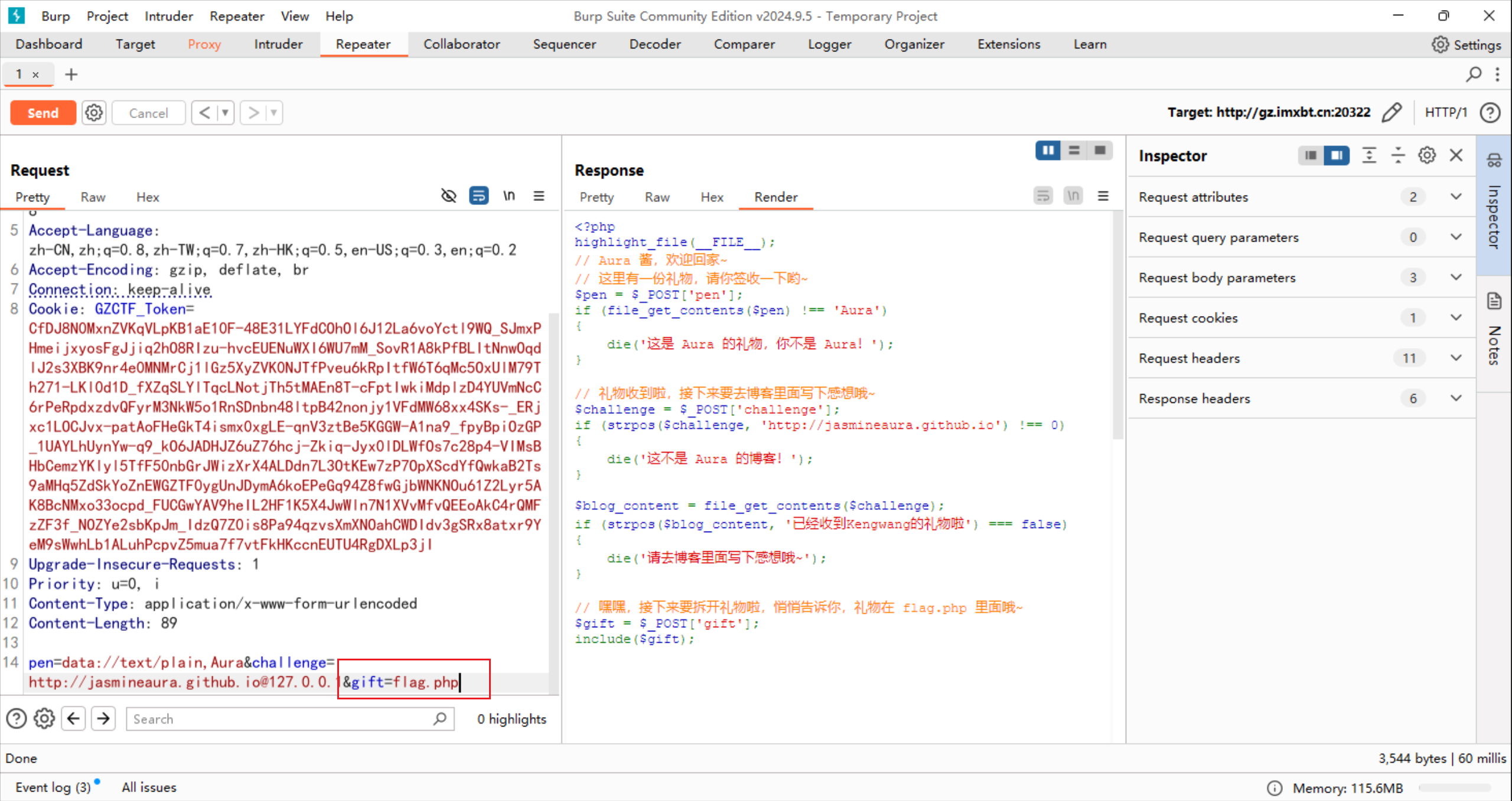Open the Notes side panel icon
1512x801 pixels.
(1494, 301)
